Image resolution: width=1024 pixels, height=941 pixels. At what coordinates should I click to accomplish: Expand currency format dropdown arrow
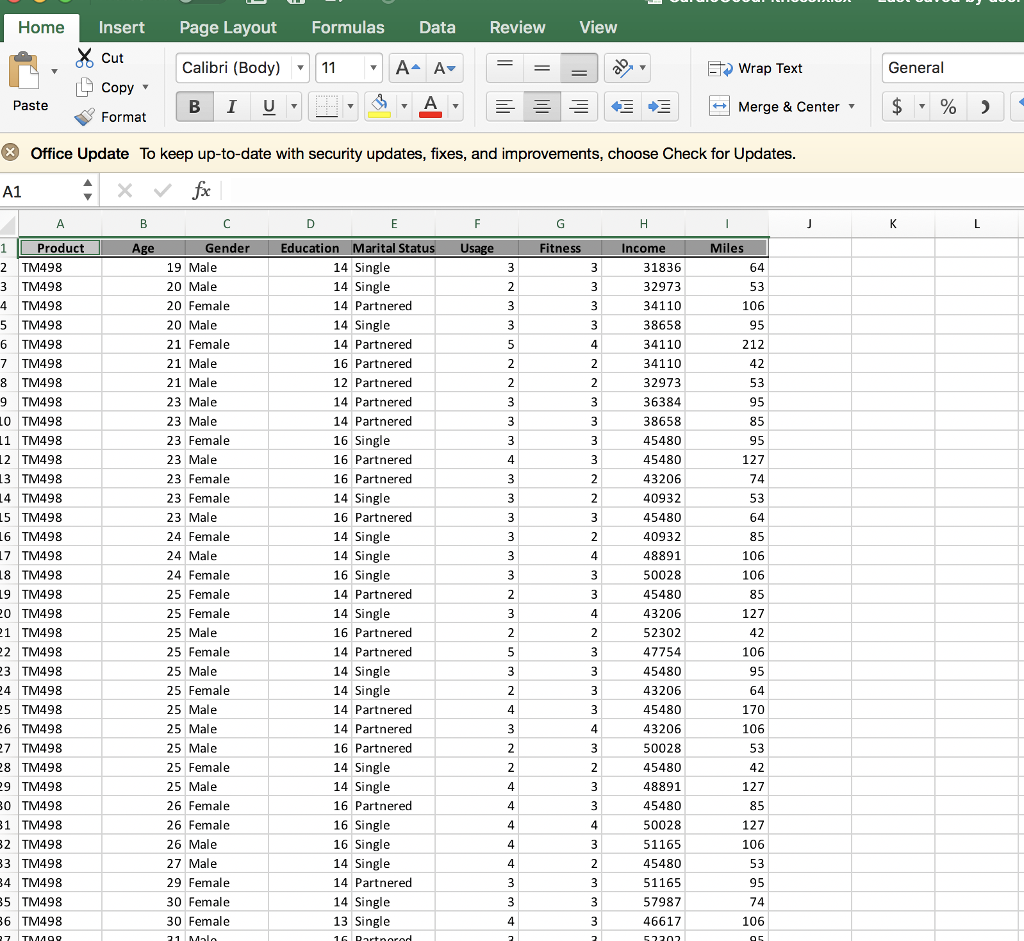tap(921, 106)
